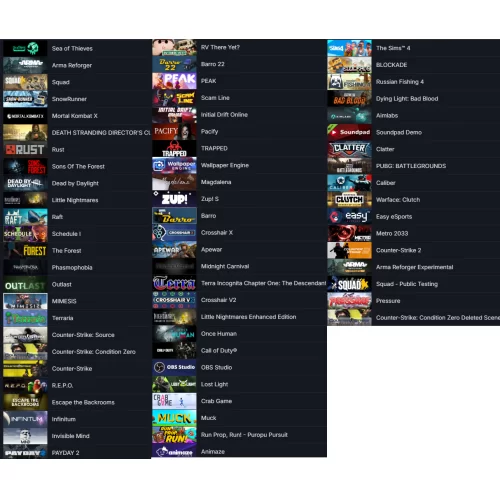Image resolution: width=500 pixels, height=500 pixels.
Task: Open the Schedule I game banner
Action: pyautogui.click(x=25, y=234)
